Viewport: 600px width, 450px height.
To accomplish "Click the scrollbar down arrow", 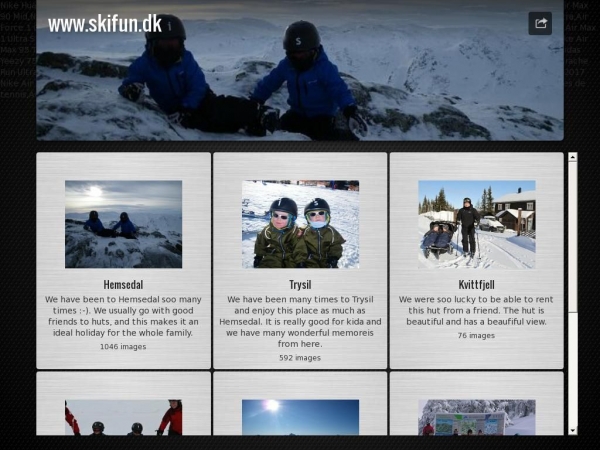I will 573,430.
